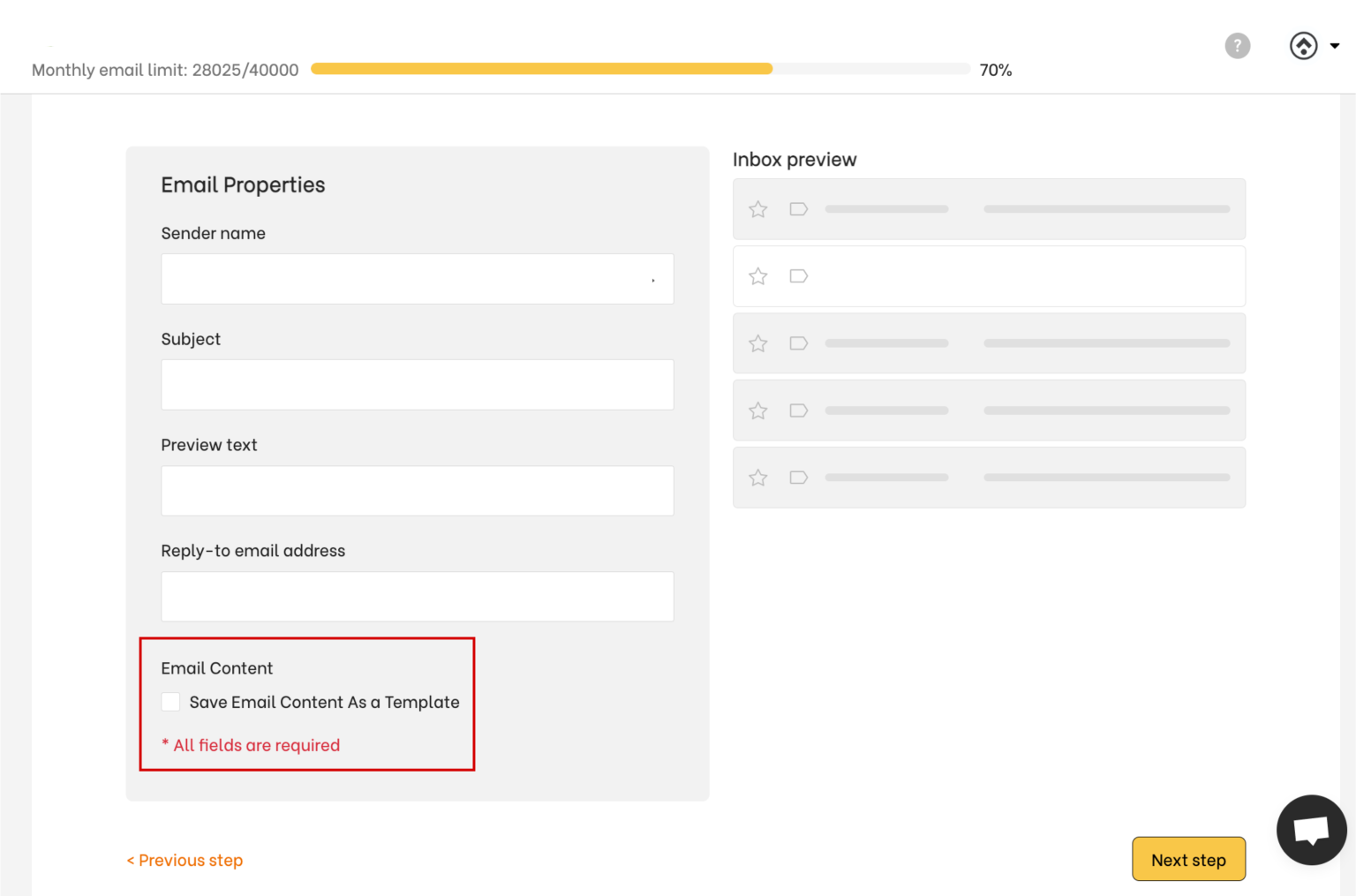Open the Email Properties section
This screenshot has height=896, width=1356.
(x=243, y=184)
